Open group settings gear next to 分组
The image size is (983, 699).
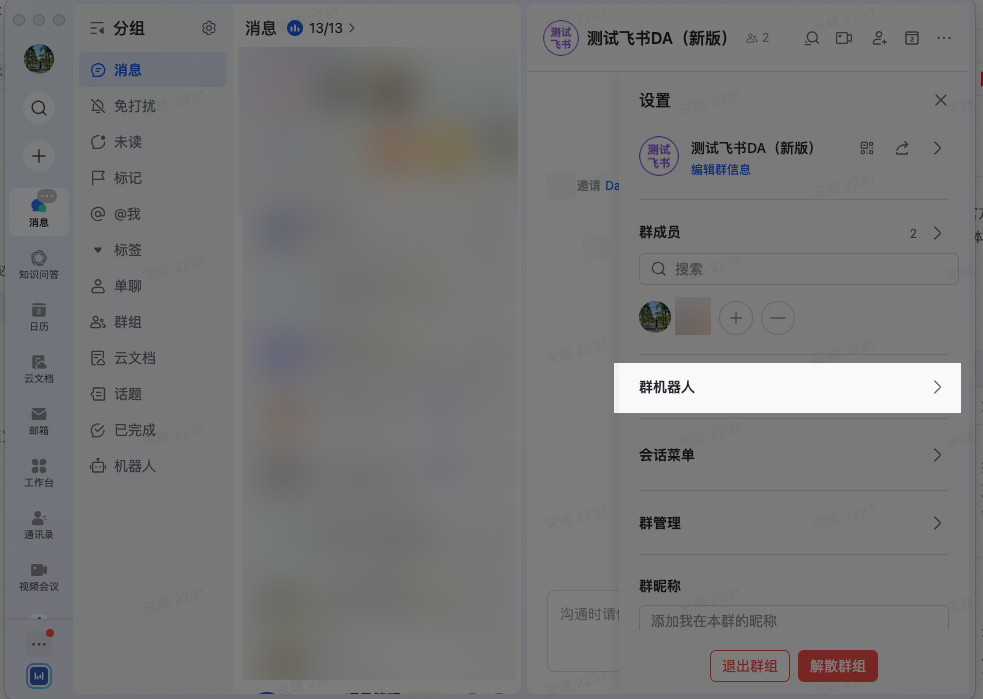(x=209, y=28)
